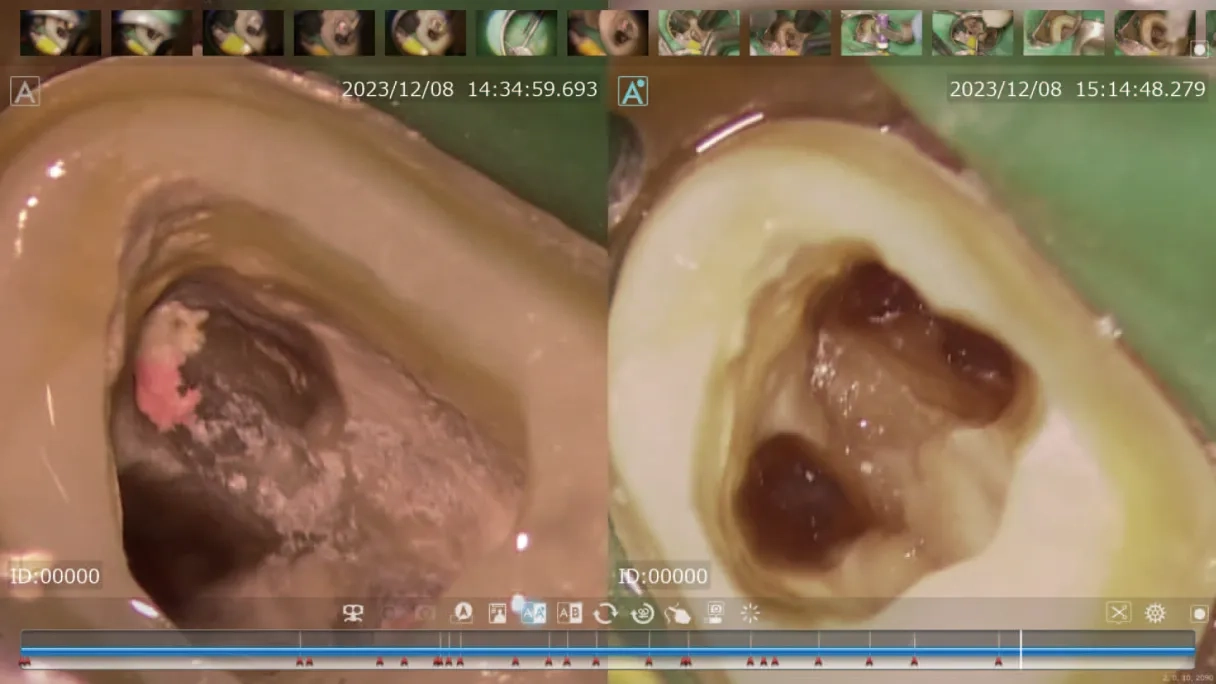Click the binocular-face icon in the toolbar
Image resolution: width=1216 pixels, height=684 pixels.
(353, 613)
